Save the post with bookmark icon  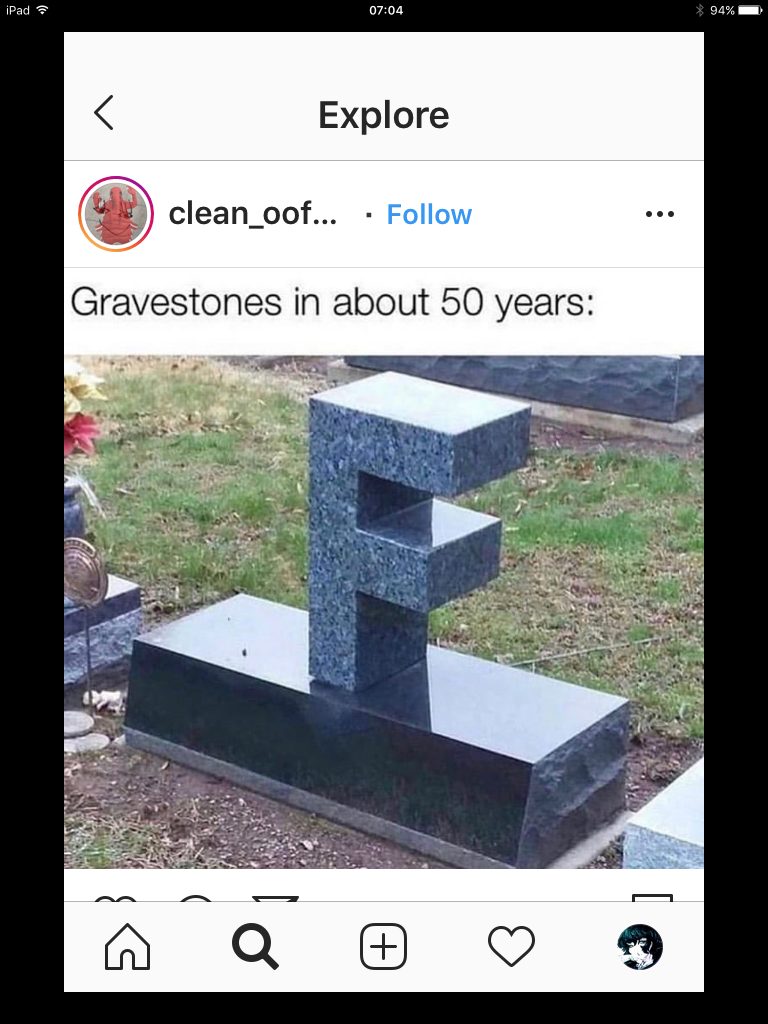[x=652, y=898]
